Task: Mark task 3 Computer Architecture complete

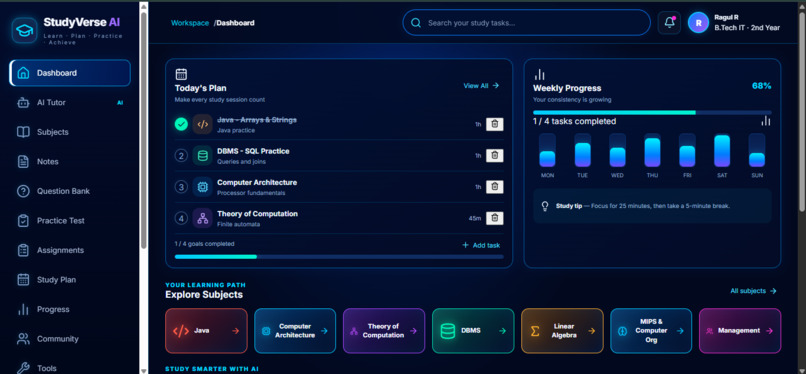Action: [181, 187]
